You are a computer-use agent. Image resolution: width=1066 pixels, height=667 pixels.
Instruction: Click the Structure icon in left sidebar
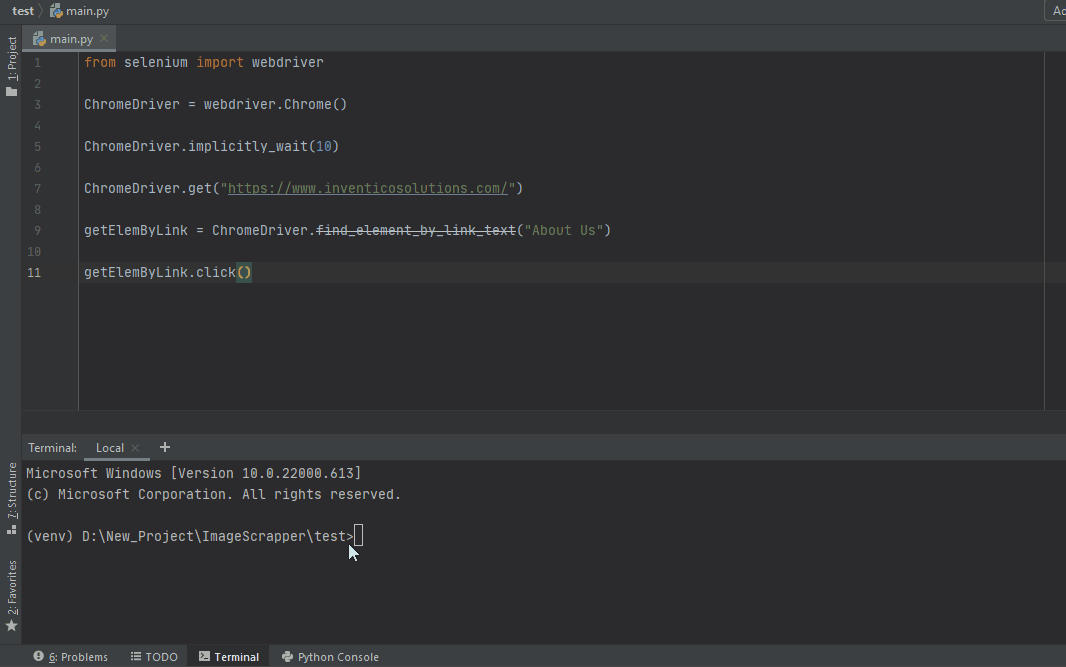pyautogui.click(x=12, y=529)
